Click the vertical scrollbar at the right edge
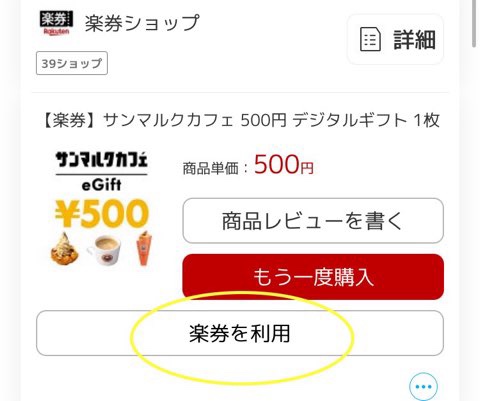 click(x=474, y=23)
